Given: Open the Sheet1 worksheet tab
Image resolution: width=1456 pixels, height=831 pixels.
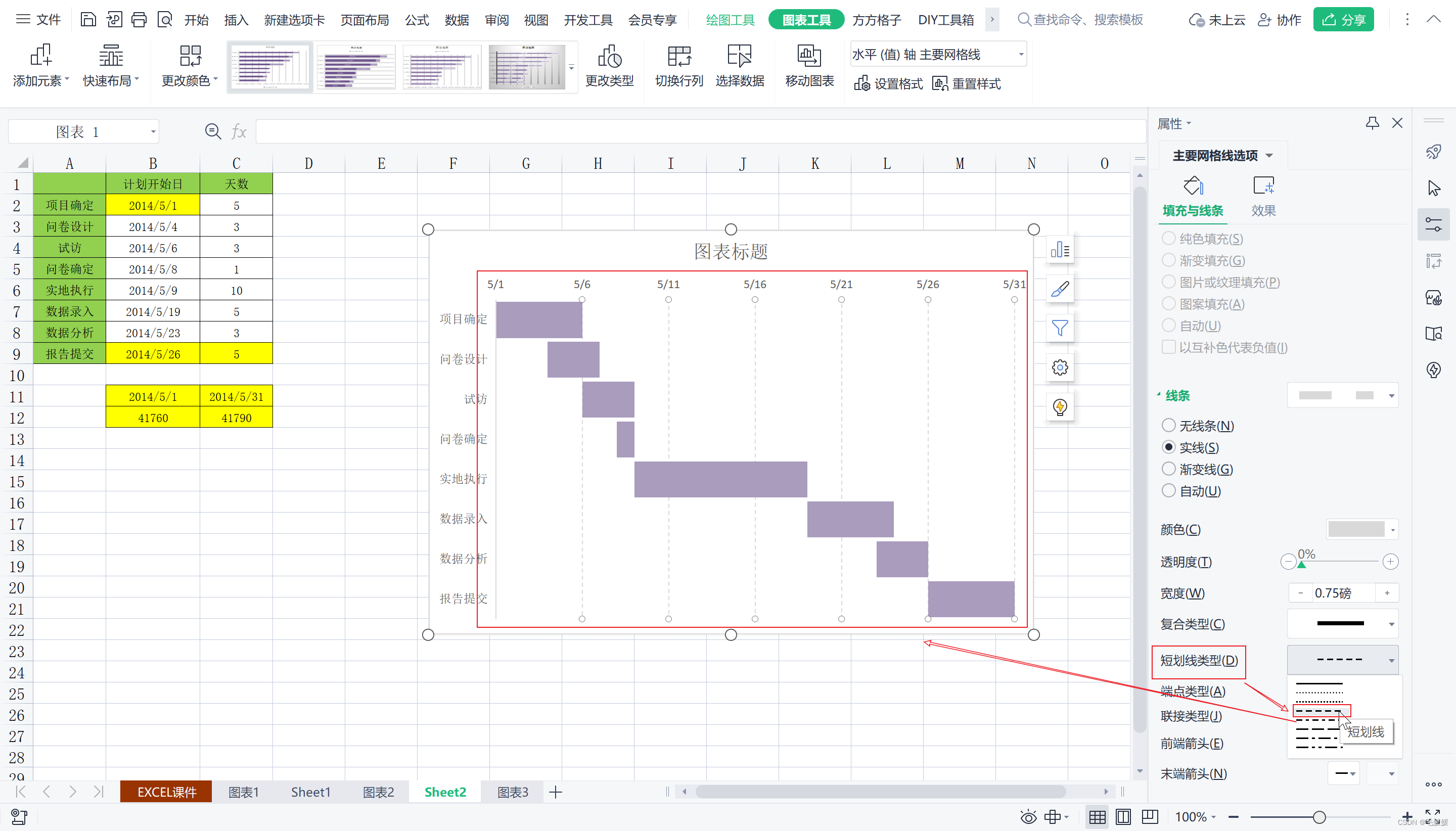Looking at the screenshot, I should (310, 792).
